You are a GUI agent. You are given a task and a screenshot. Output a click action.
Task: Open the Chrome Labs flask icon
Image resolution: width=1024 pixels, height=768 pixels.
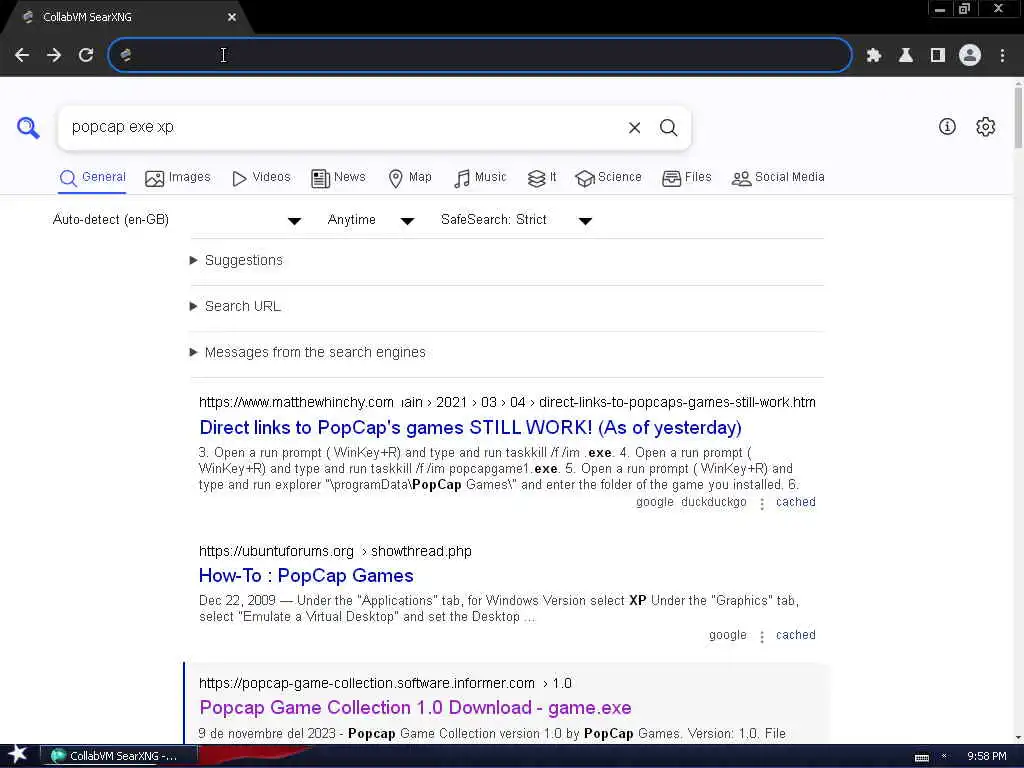[906, 56]
